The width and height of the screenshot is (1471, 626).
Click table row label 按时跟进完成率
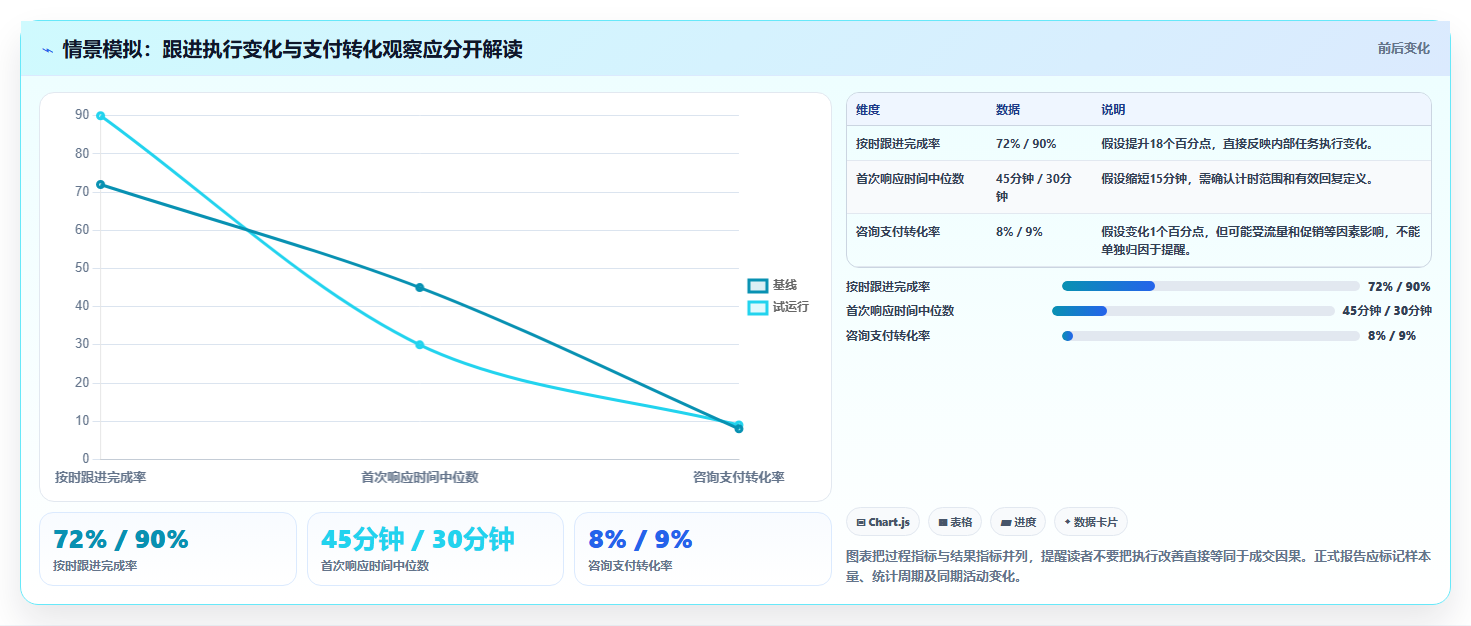[898, 144]
